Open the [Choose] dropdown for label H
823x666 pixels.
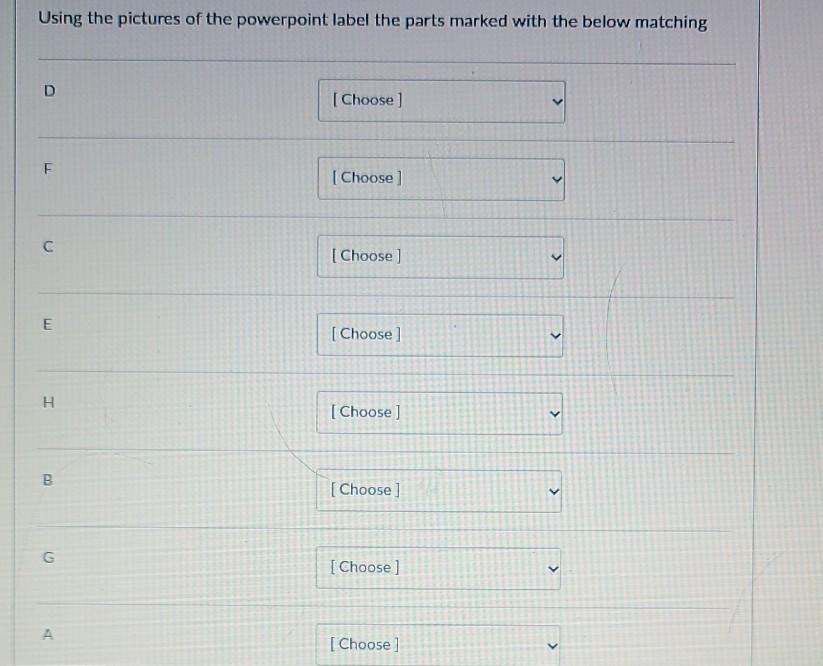pos(439,412)
